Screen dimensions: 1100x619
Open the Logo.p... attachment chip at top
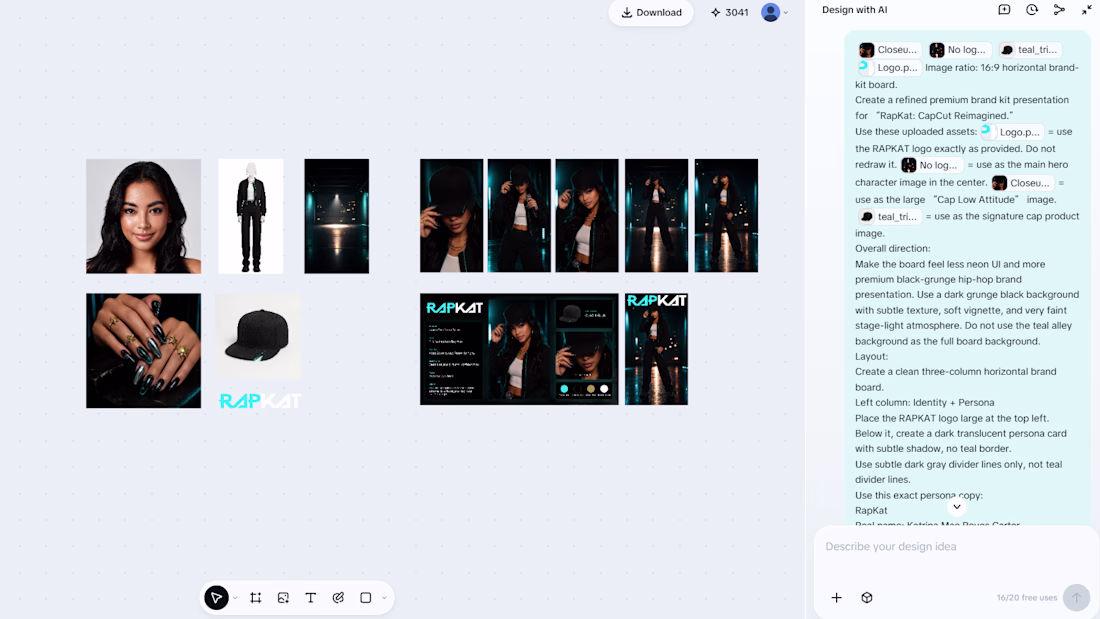[x=889, y=68]
